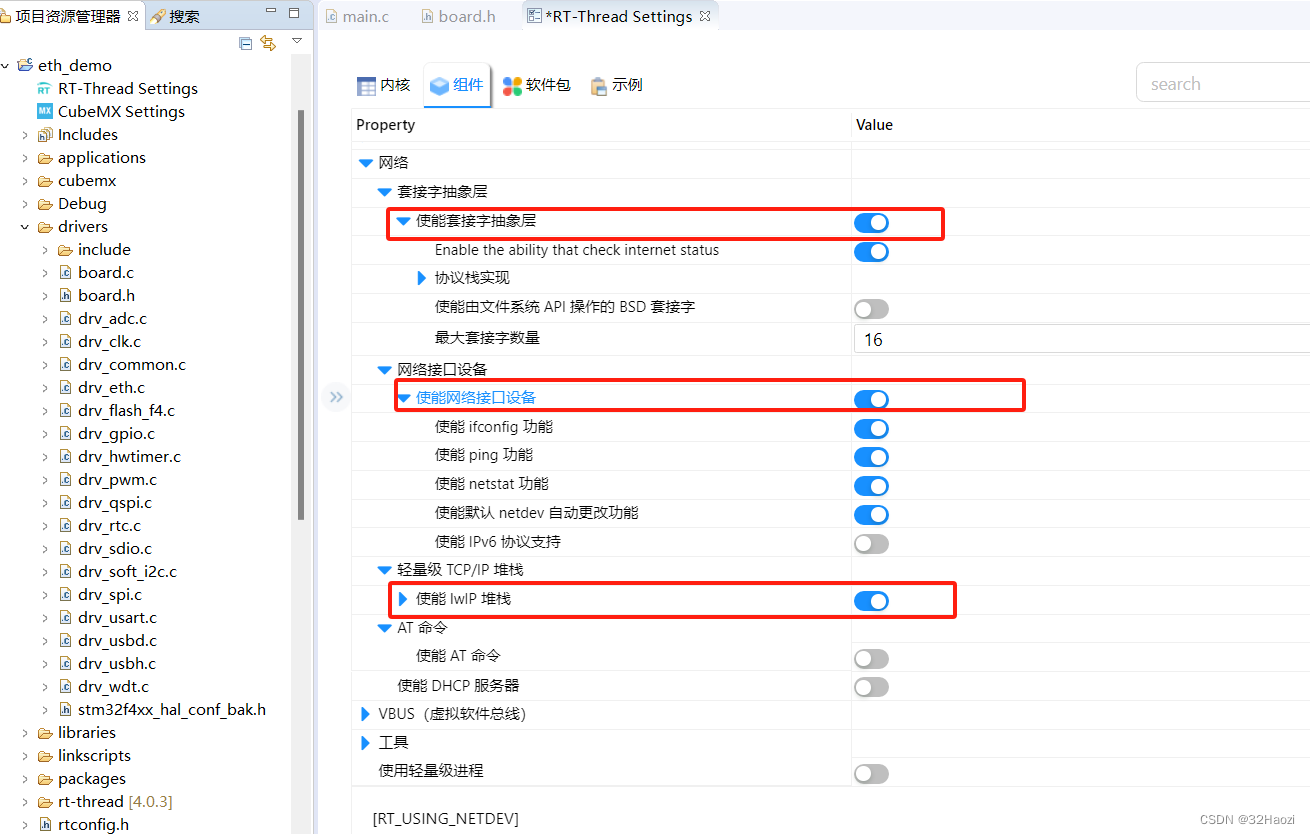Viewport: 1310px width, 834px height.
Task: Collapse the drivers folder
Action: coord(25,227)
